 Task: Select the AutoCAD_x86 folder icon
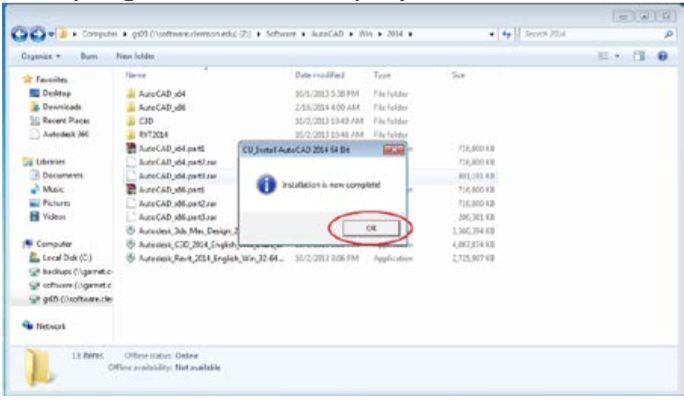click(x=131, y=107)
